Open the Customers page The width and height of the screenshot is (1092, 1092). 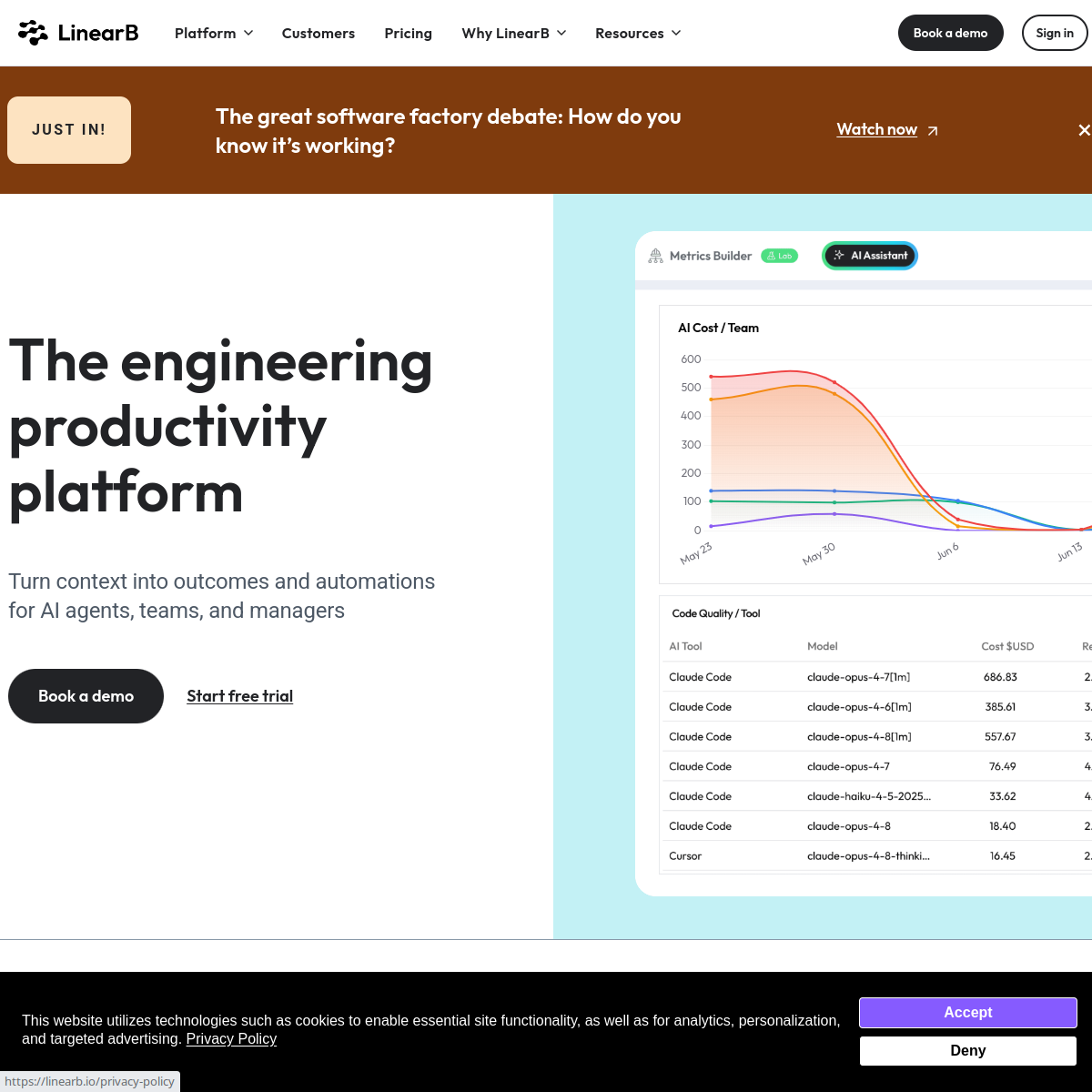point(318,33)
